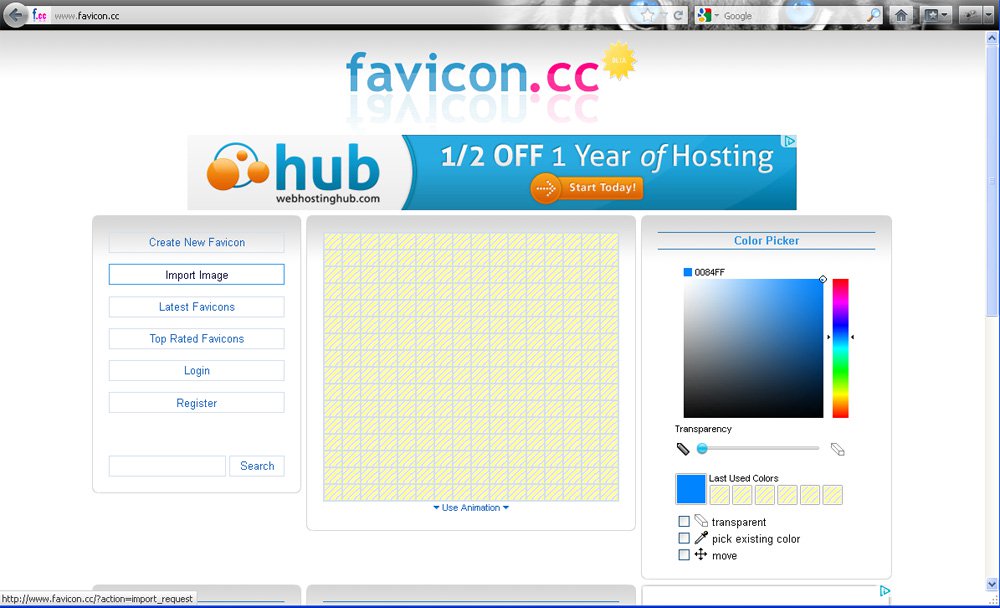The image size is (1000, 608).
Task: Click the browser home icon
Action: [901, 15]
